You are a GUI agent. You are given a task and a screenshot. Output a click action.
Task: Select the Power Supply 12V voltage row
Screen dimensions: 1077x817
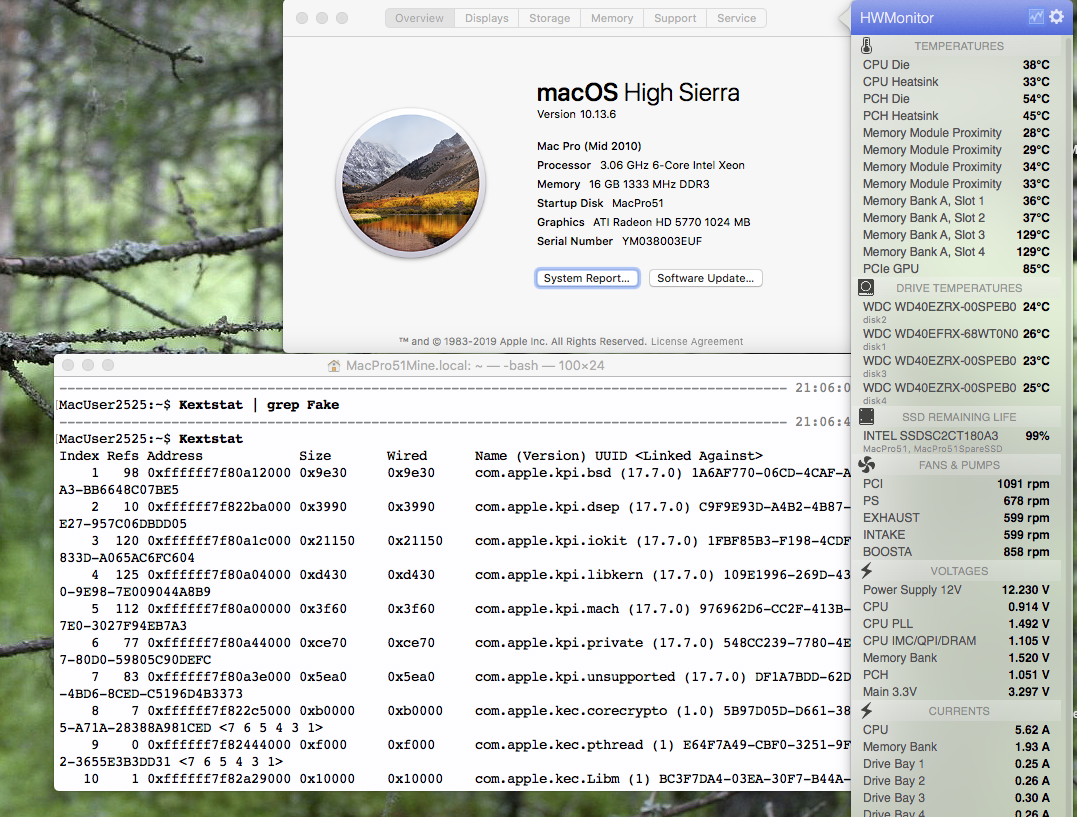pyautogui.click(x=956, y=590)
